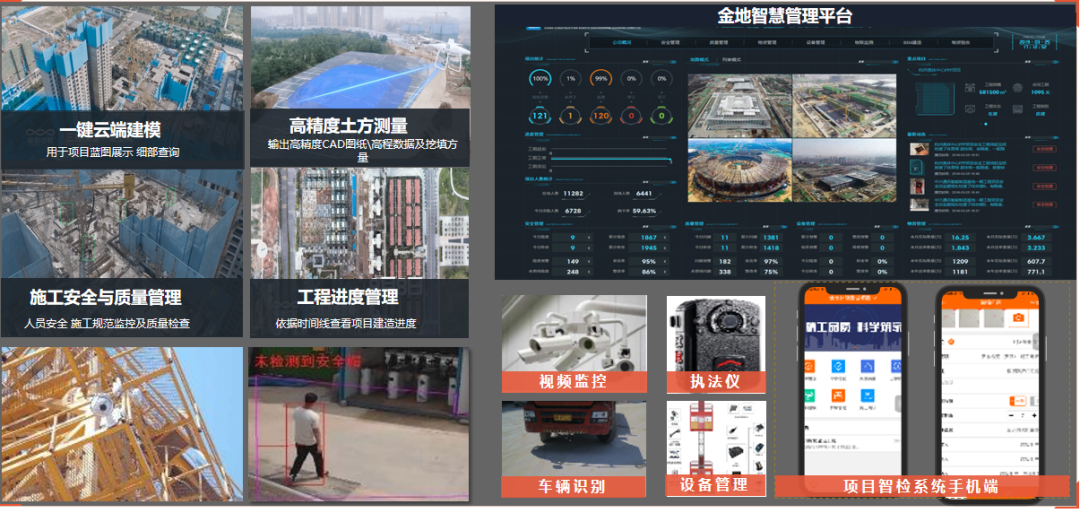The height and width of the screenshot is (513, 1080).
Task: Tap the blue hexagon checkmark icon on left phone
Action: (x=838, y=366)
